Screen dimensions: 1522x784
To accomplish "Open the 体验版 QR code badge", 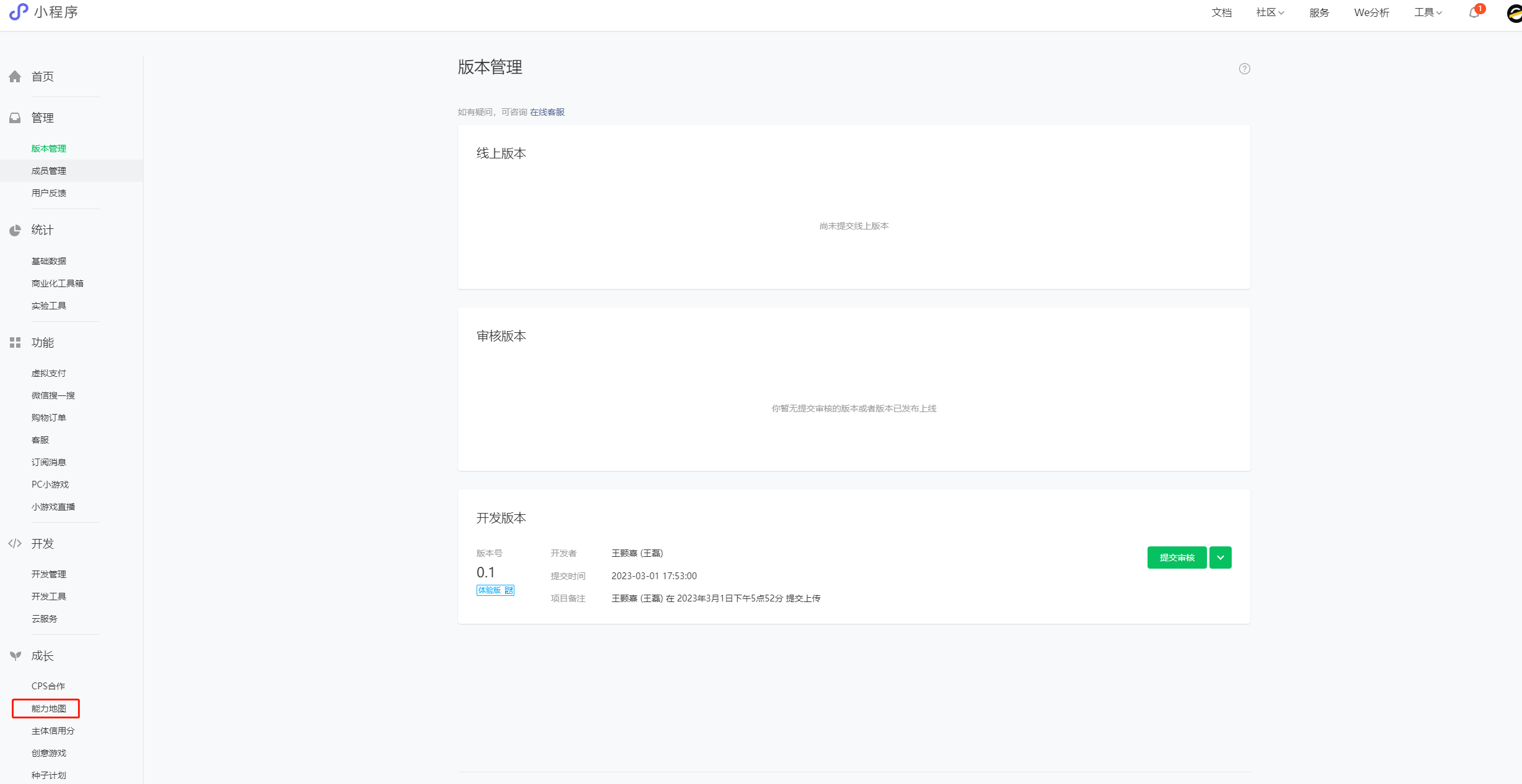I will click(495, 590).
